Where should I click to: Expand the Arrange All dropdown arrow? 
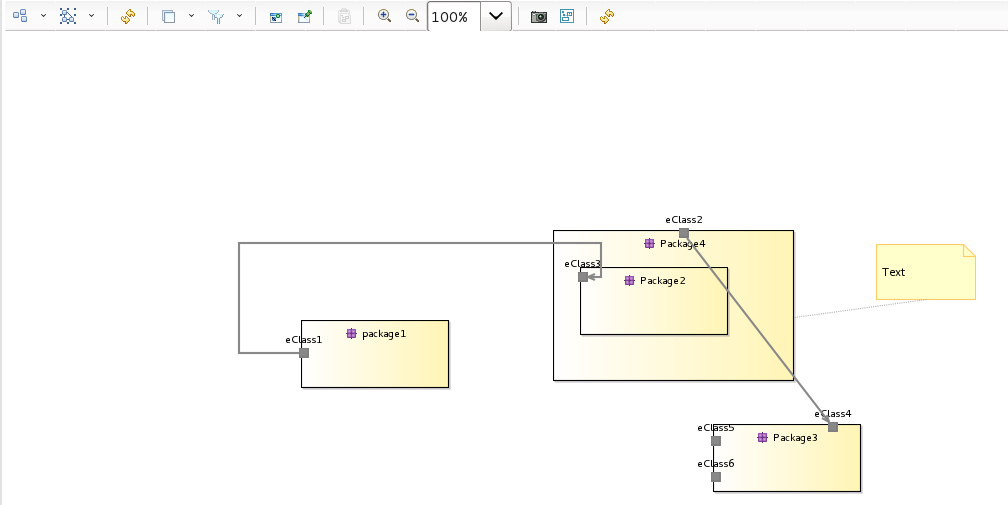(43, 16)
